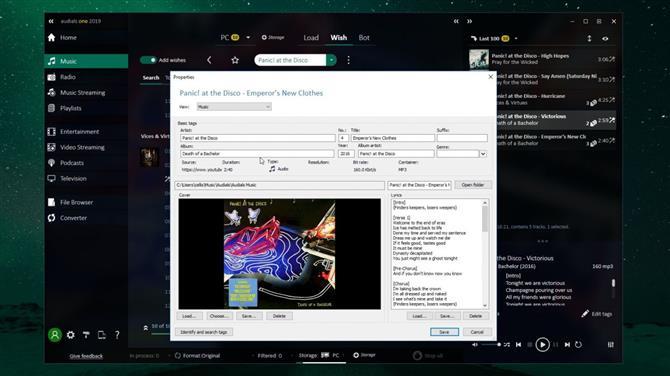Click the sort arrows icon in right panel
This screenshot has height=376, width=670.
pos(589,38)
